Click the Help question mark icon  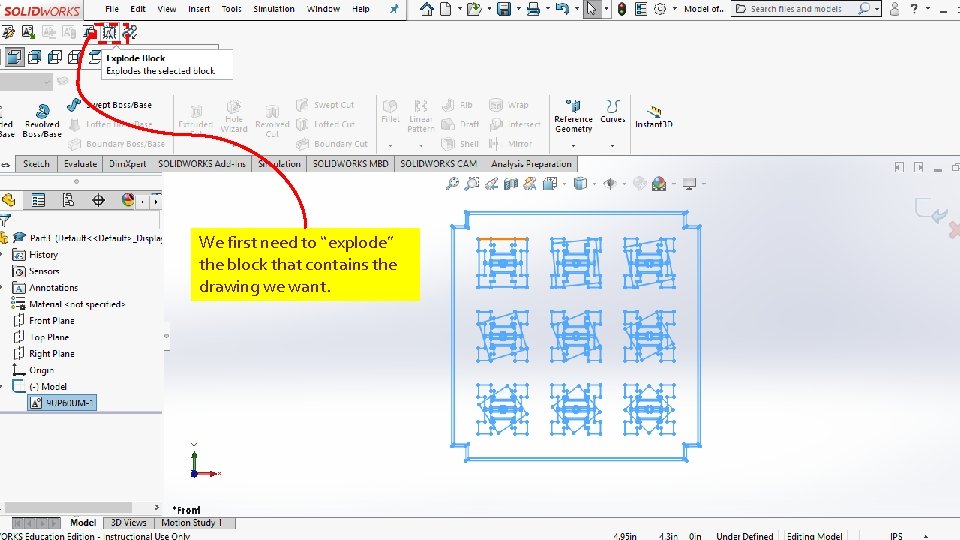[x=914, y=9]
